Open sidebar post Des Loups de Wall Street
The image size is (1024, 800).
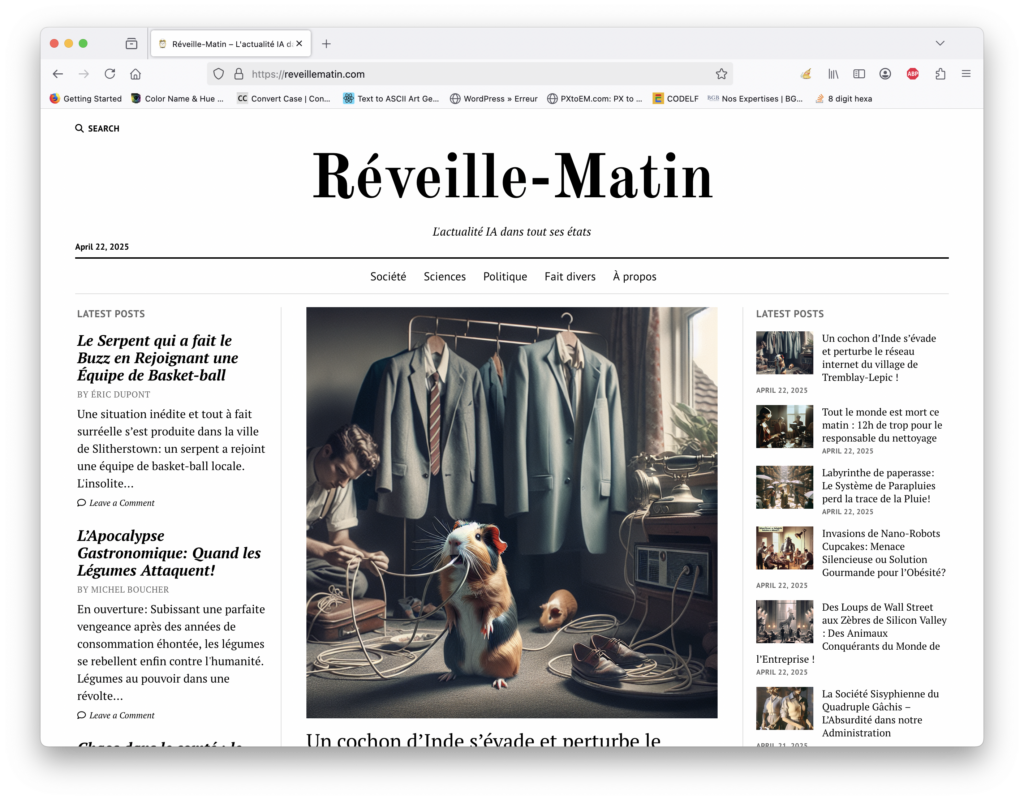coord(884,627)
